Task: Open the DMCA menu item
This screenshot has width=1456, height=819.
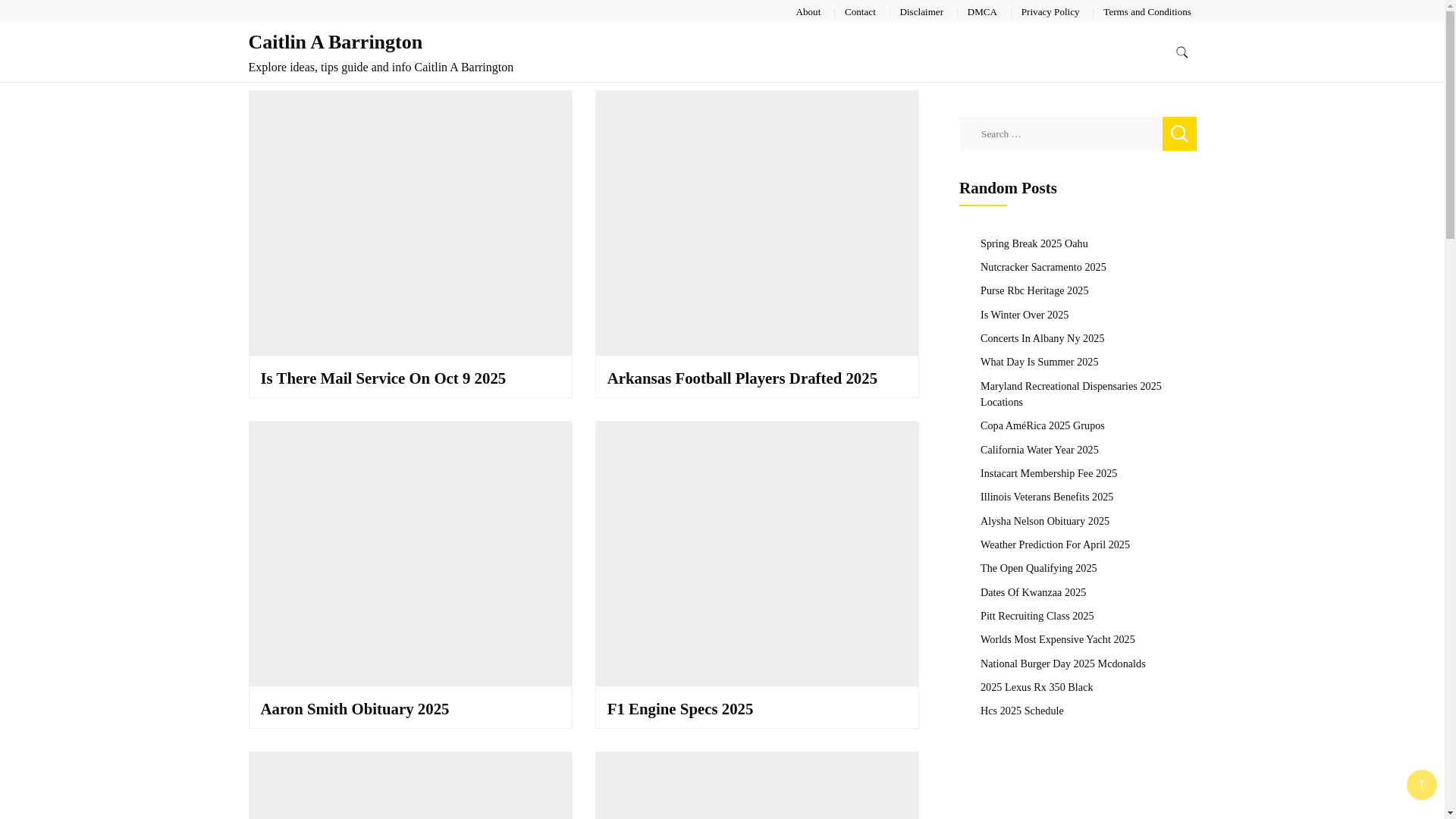Action: [982, 12]
